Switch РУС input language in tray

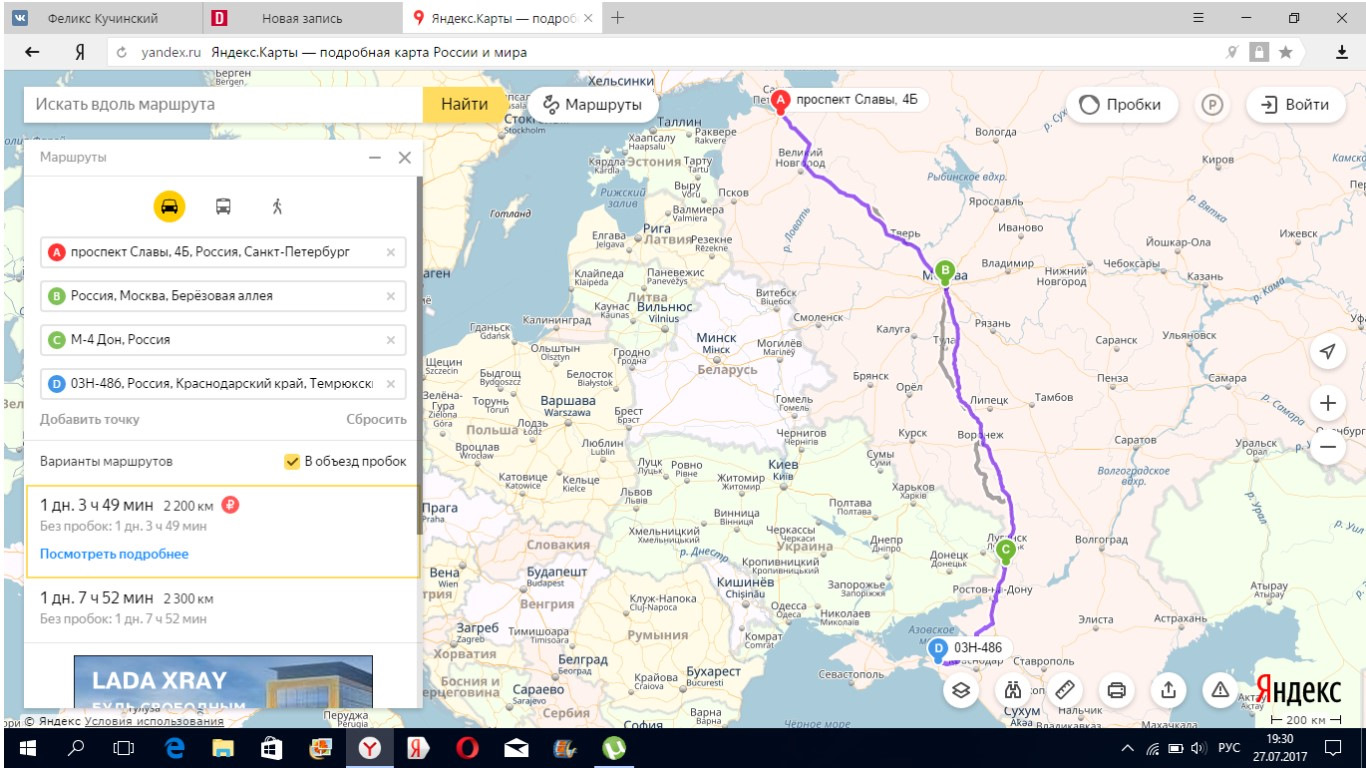coord(1229,748)
